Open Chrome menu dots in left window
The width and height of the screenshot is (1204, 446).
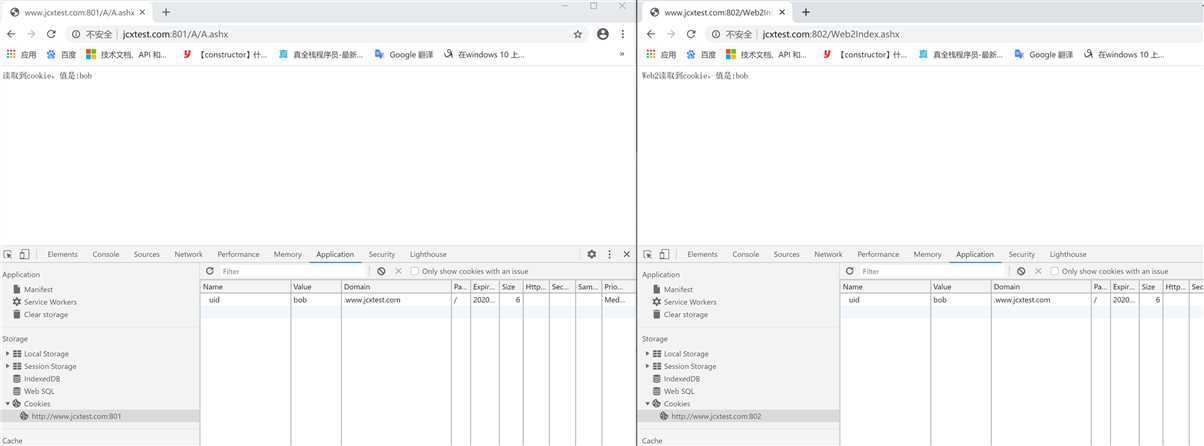pos(623,33)
